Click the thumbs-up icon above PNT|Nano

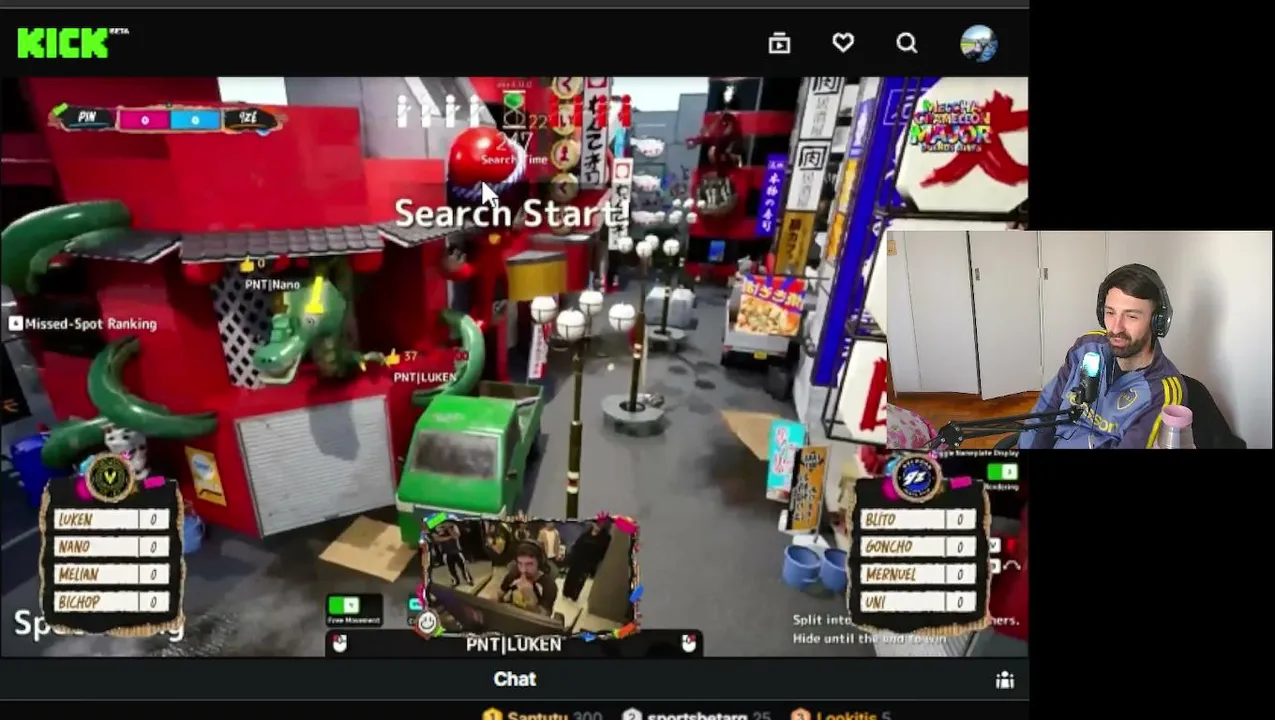[247, 264]
